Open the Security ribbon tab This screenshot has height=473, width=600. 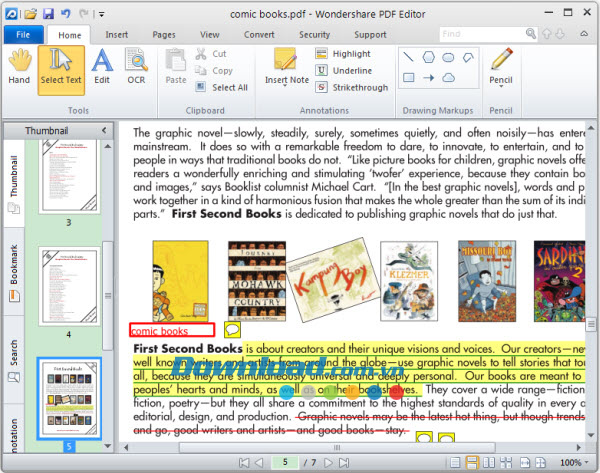[314, 35]
